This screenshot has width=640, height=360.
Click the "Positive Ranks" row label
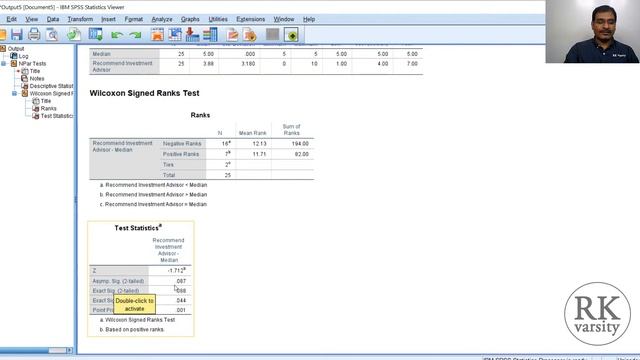click(181, 154)
